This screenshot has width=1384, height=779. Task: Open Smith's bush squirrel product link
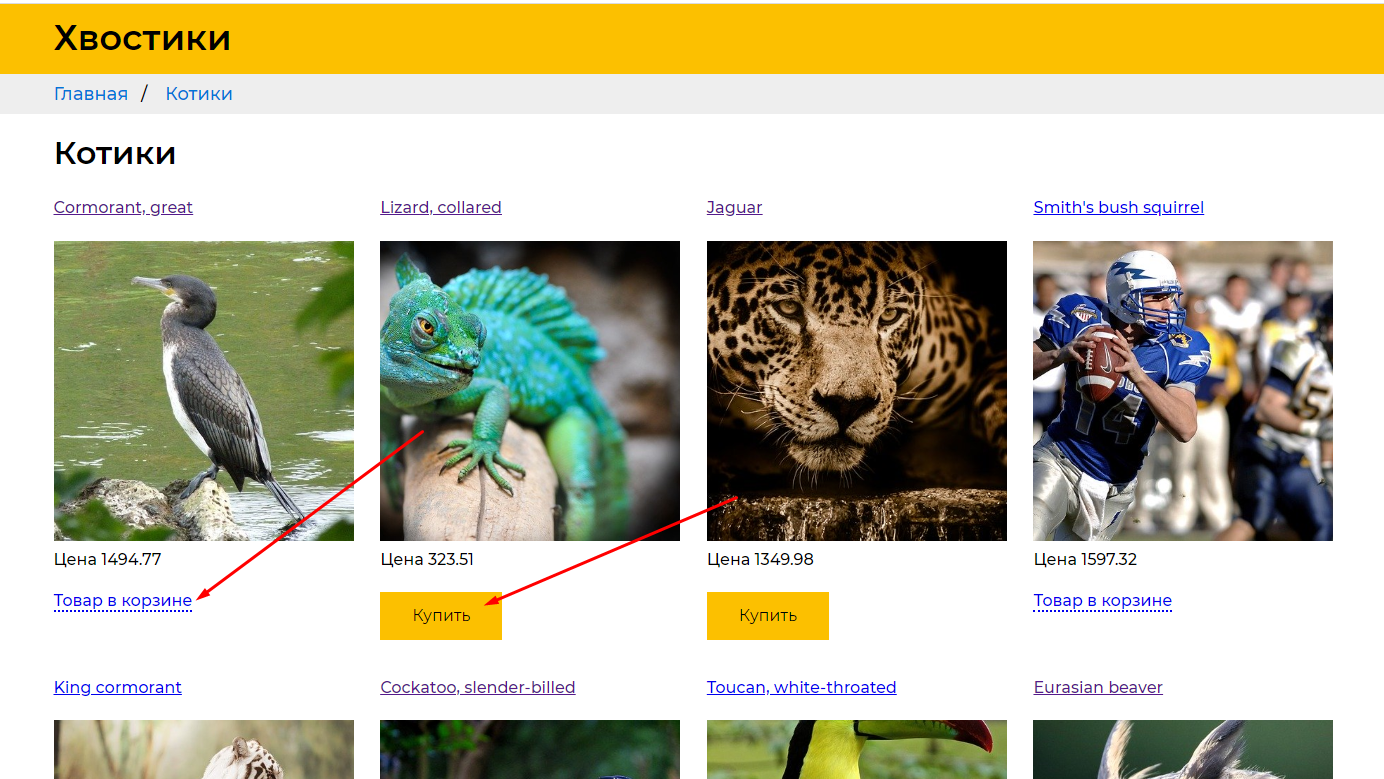(1118, 208)
